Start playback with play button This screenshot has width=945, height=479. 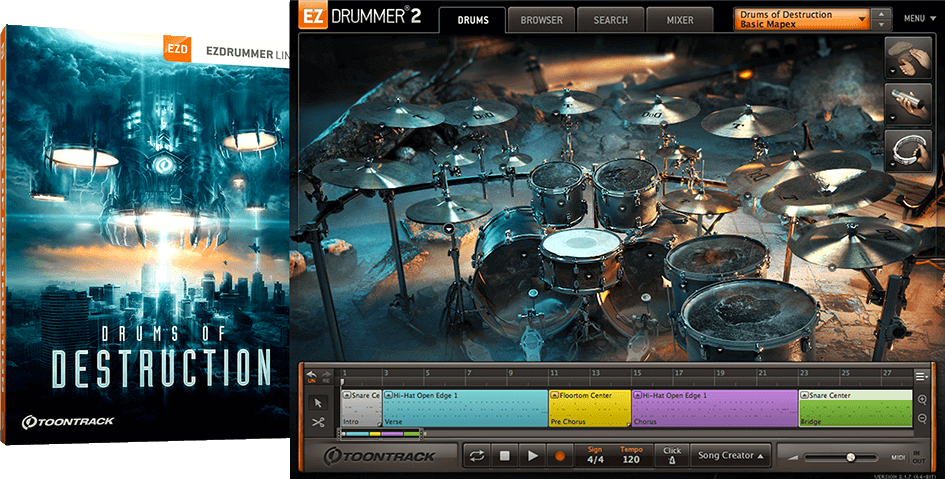(532, 456)
